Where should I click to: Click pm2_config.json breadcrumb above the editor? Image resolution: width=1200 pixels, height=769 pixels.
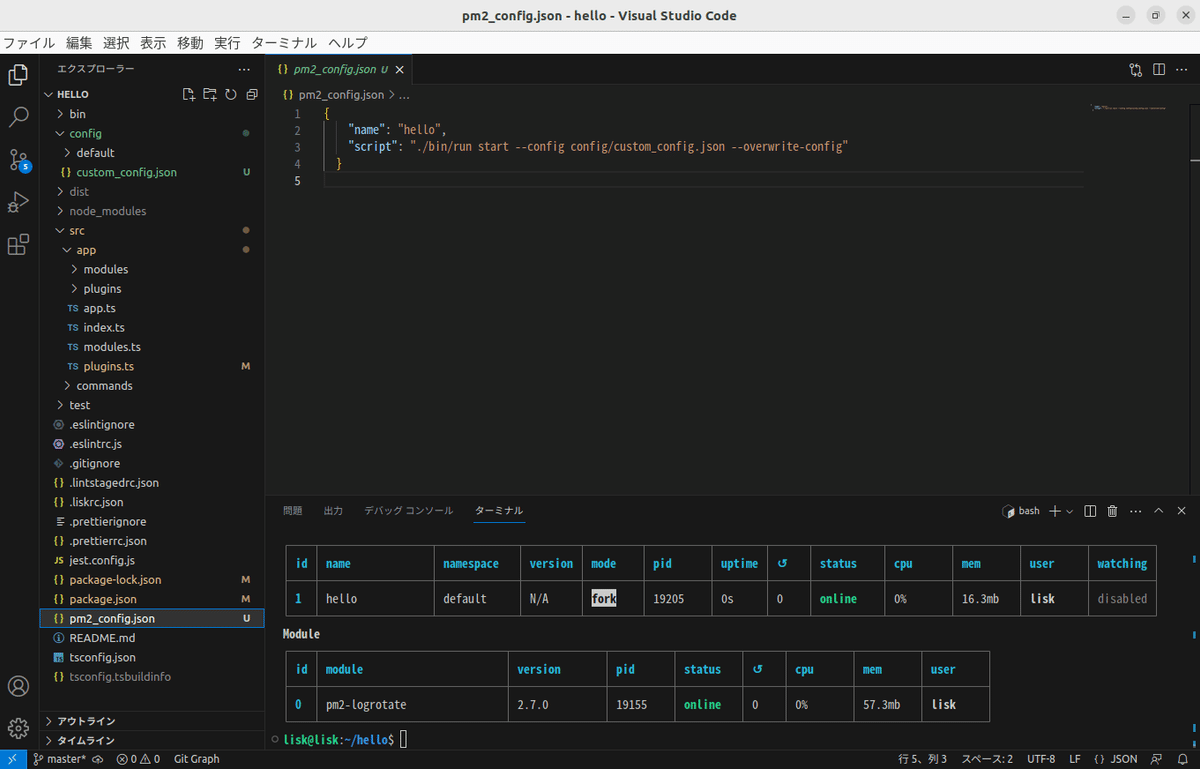[341, 95]
